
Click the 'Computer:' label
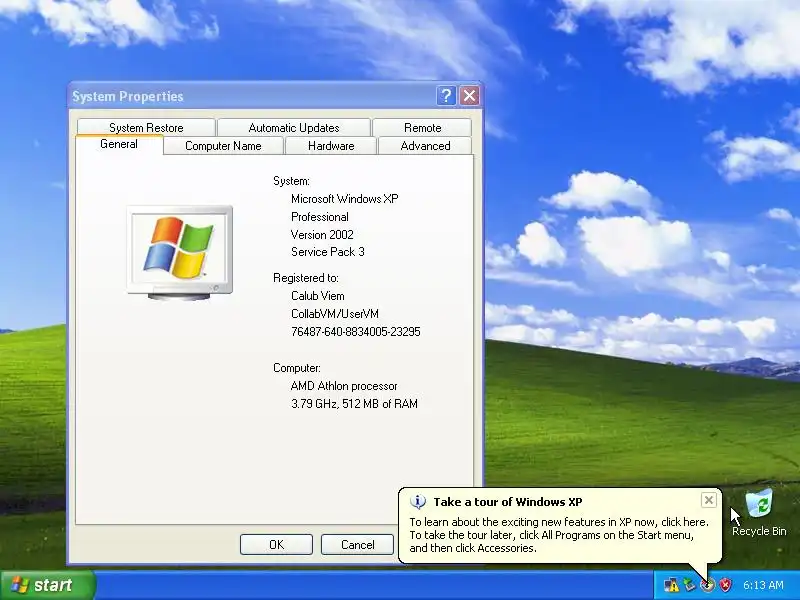pyautogui.click(x=297, y=367)
